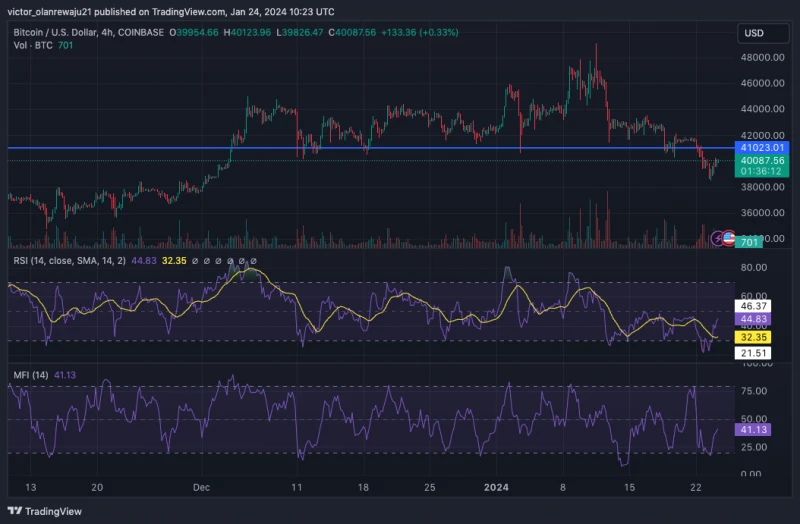Select the MFI (14) indicator legend
The height and width of the screenshot is (524, 800).
[x=32, y=375]
